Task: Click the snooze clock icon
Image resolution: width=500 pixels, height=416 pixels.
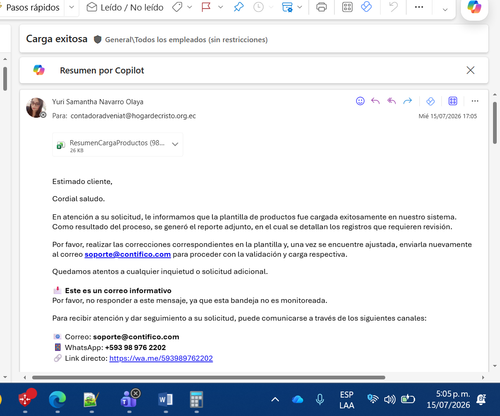Action: 258,7
